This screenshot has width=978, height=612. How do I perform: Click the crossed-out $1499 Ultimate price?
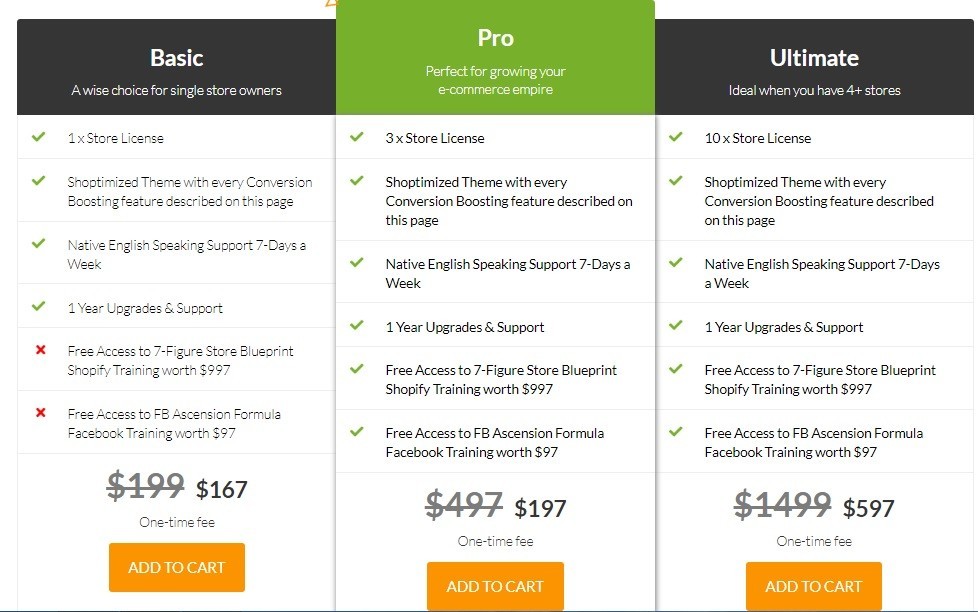[x=782, y=504]
